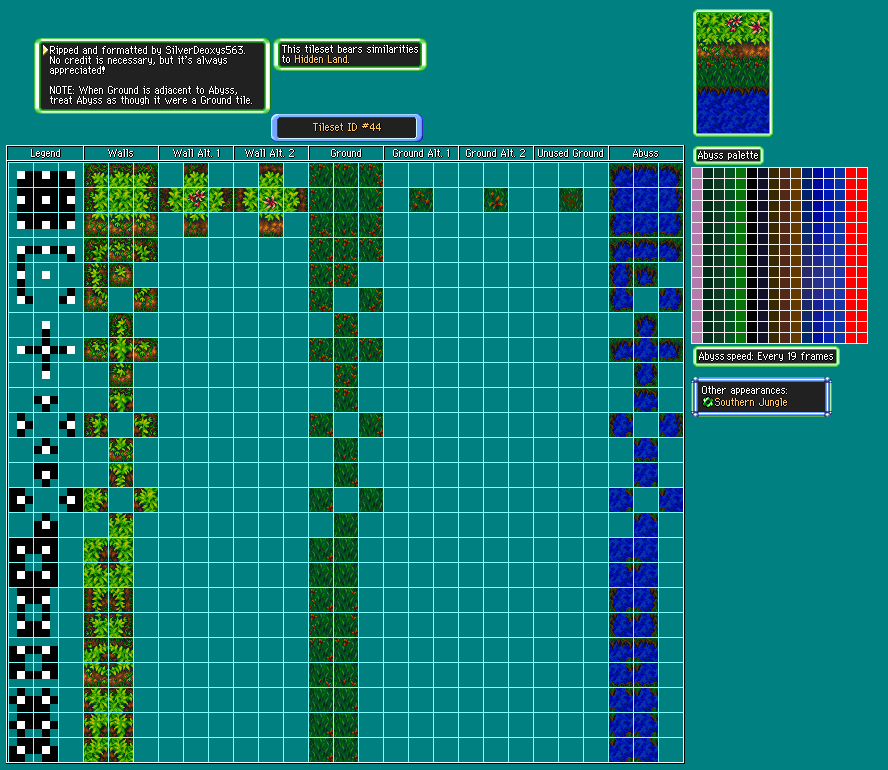Pick the top-right red swatch in Abyss palette
Viewport: 888px width, 770px height.
pyautogui.click(x=862, y=173)
